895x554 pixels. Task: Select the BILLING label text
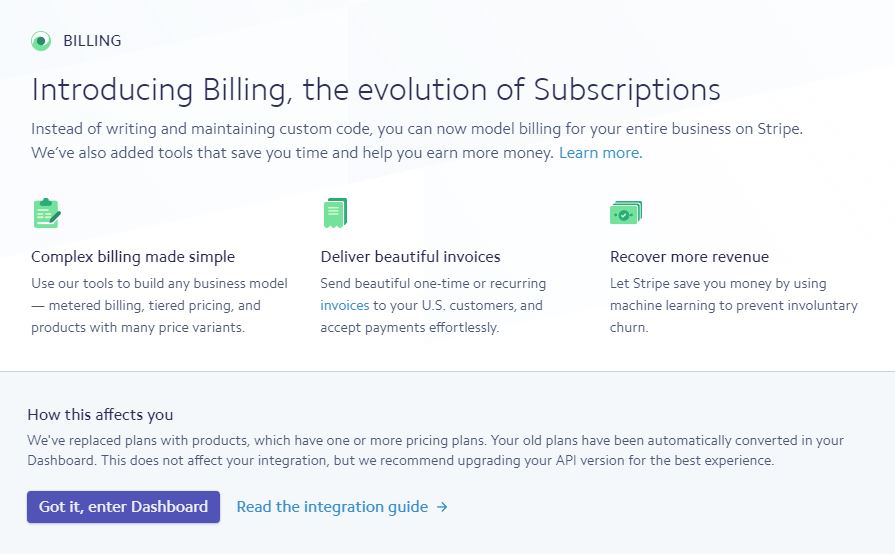[x=92, y=41]
